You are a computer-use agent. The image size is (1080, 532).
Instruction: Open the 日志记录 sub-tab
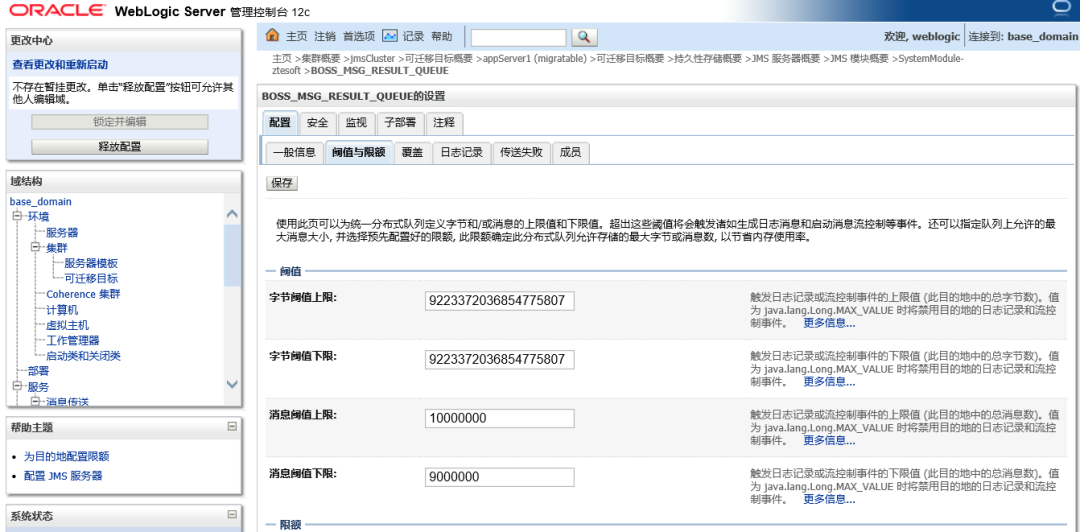tap(461, 153)
